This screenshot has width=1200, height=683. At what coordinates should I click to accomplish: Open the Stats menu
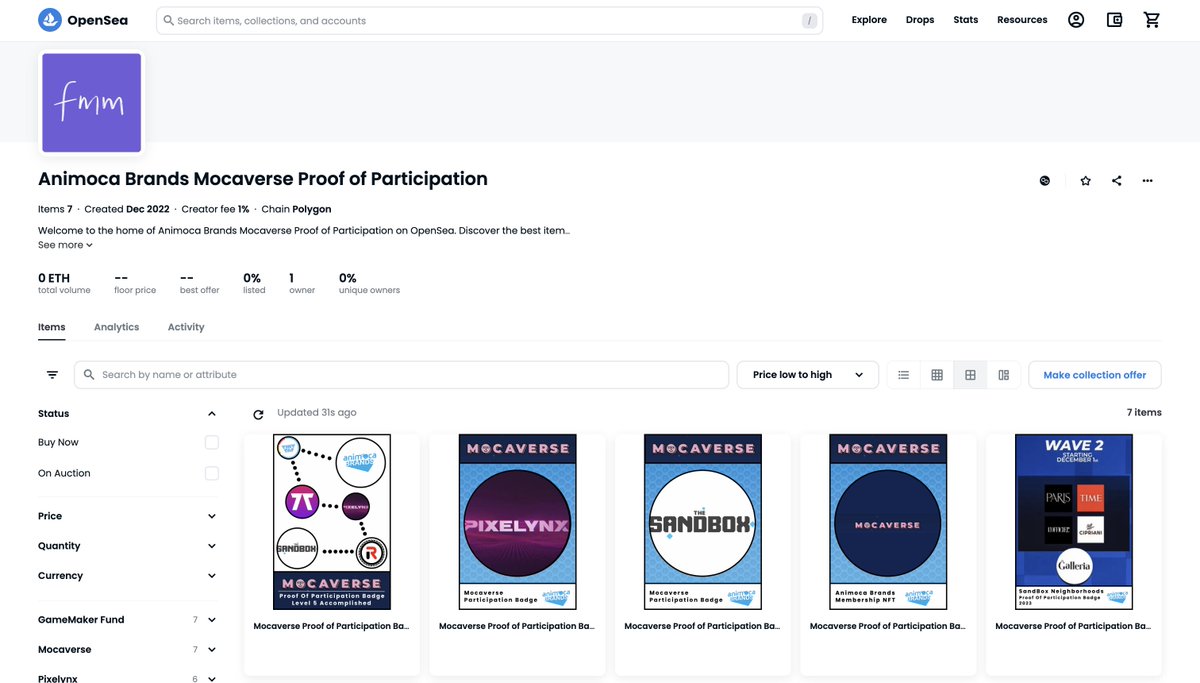[x=966, y=20]
